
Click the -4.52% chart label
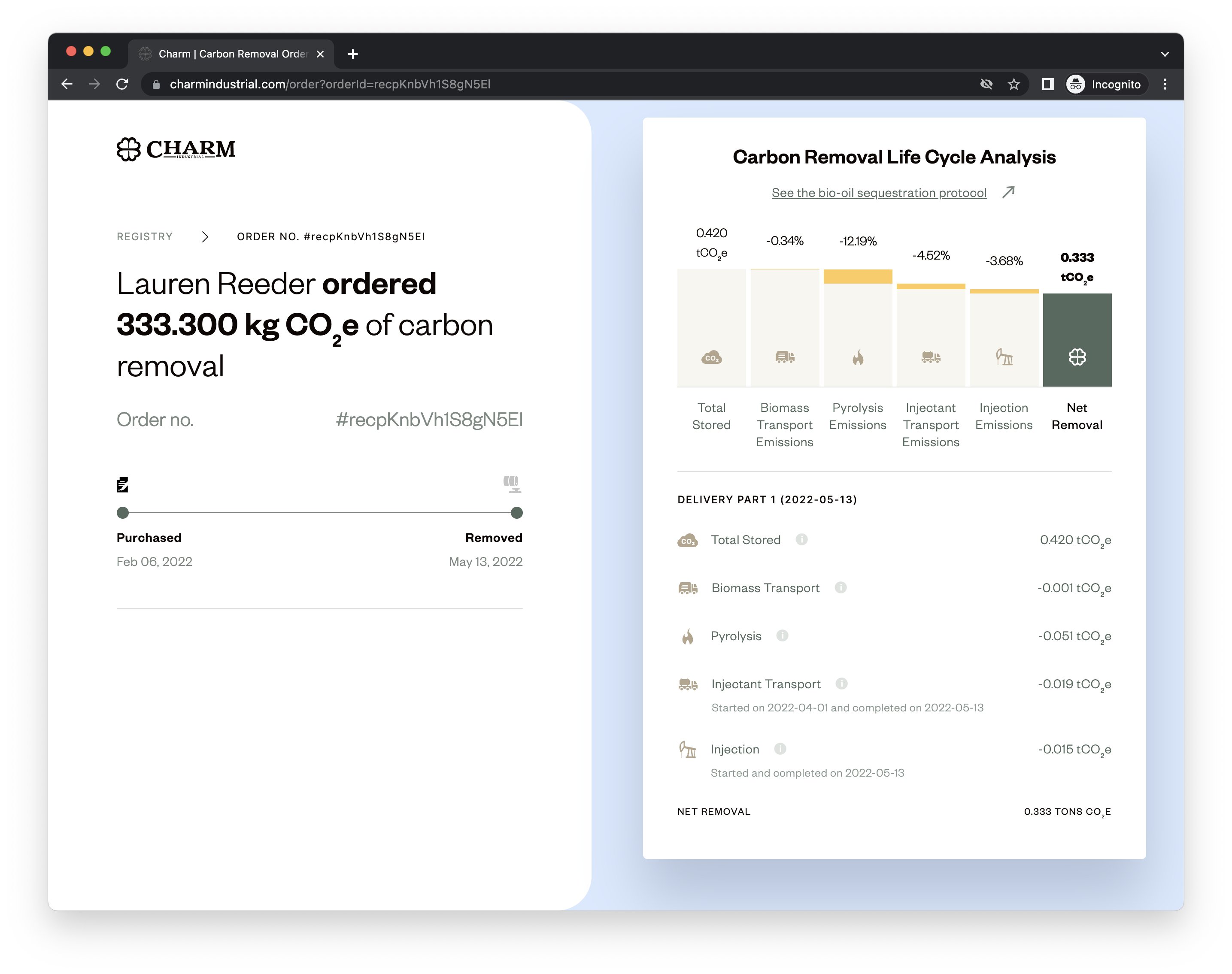[931, 255]
